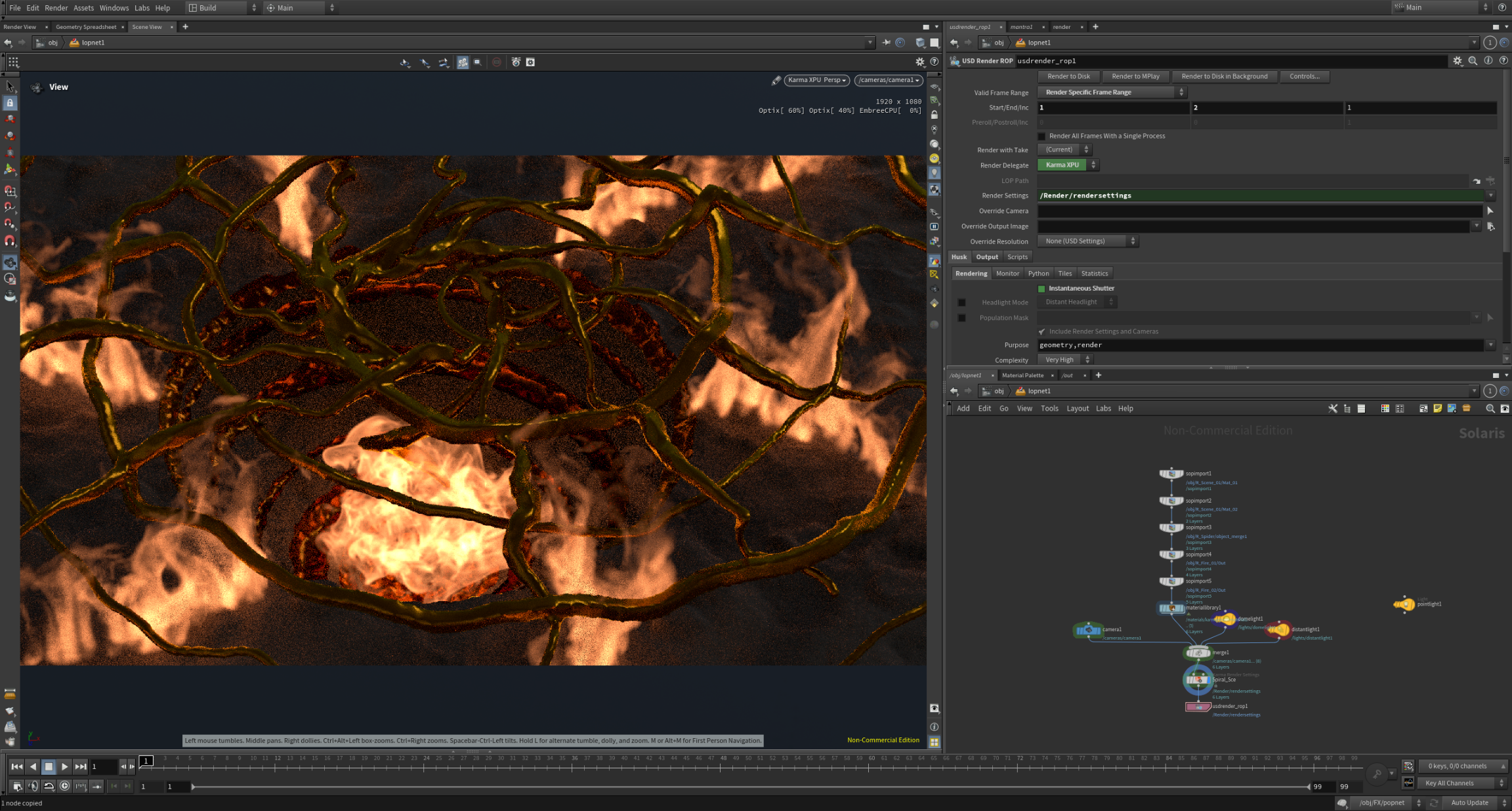This screenshot has height=811, width=1512.
Task: Click the background image icon in network editor
Action: [1452, 408]
